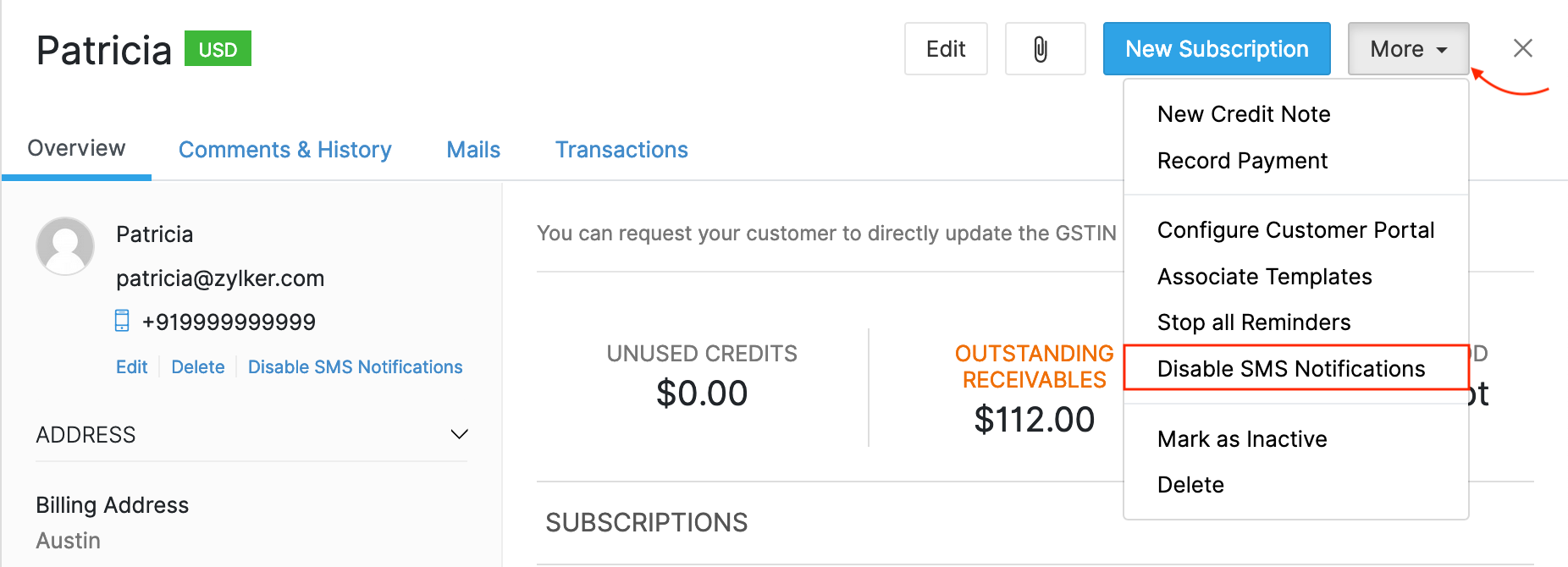The image size is (1568, 567).
Task: Select Configure Customer Portal
Action: pos(1295,229)
